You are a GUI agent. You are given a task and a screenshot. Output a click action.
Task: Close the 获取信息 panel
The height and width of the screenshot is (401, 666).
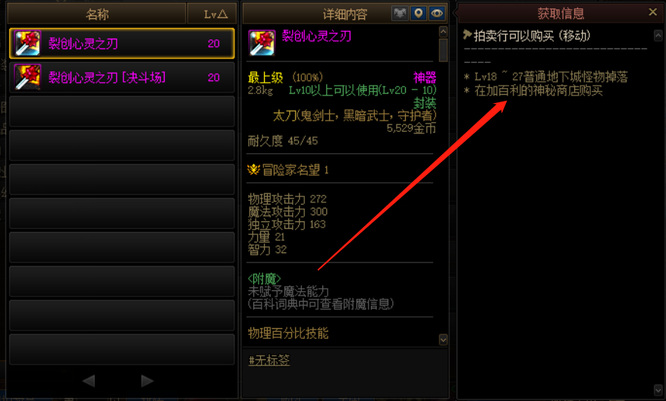tap(653, 12)
